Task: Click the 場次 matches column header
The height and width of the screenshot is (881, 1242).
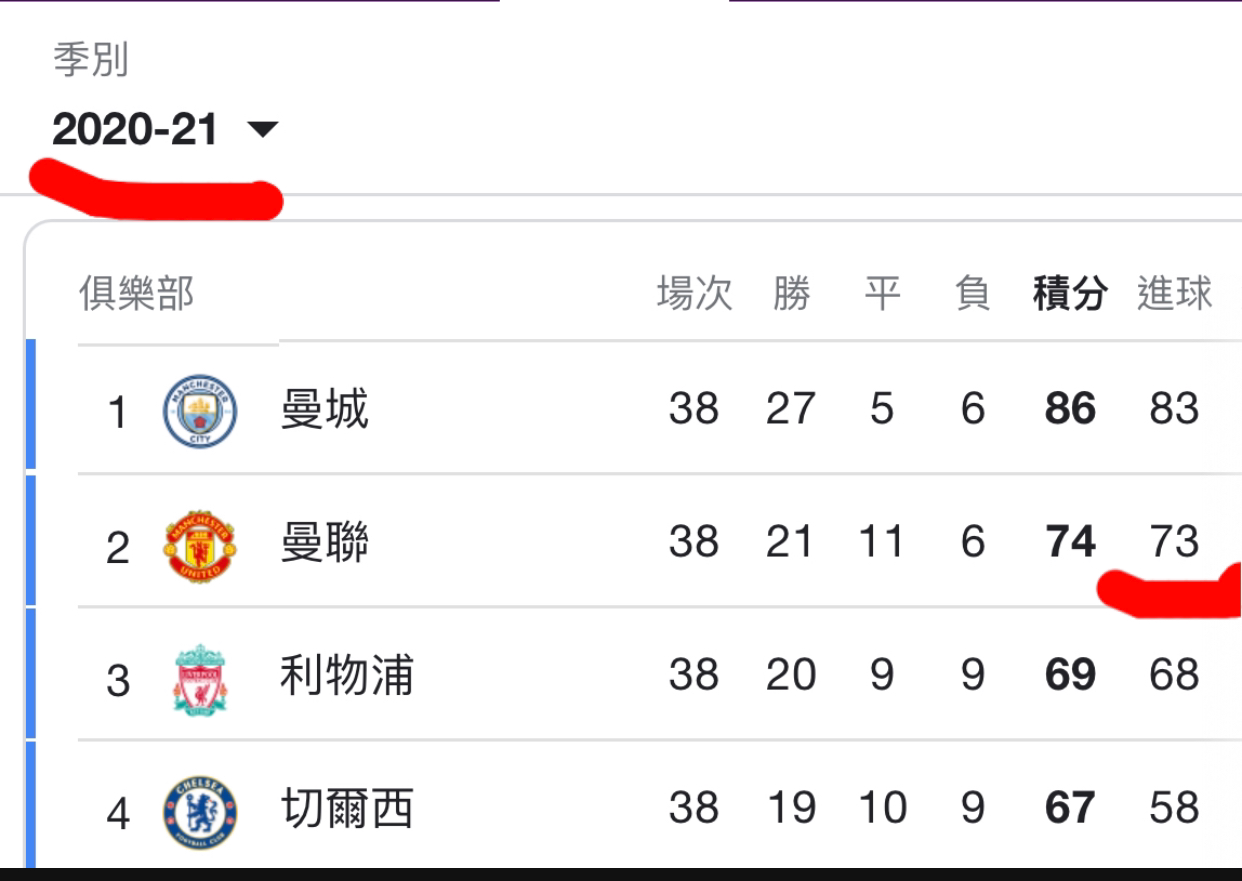Action: 694,294
